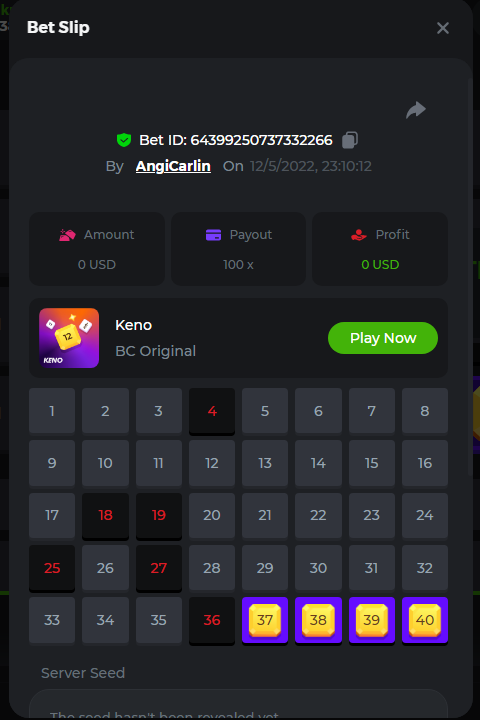Open the AngiCarlin user profile link
The height and width of the screenshot is (720, 480).
point(173,166)
